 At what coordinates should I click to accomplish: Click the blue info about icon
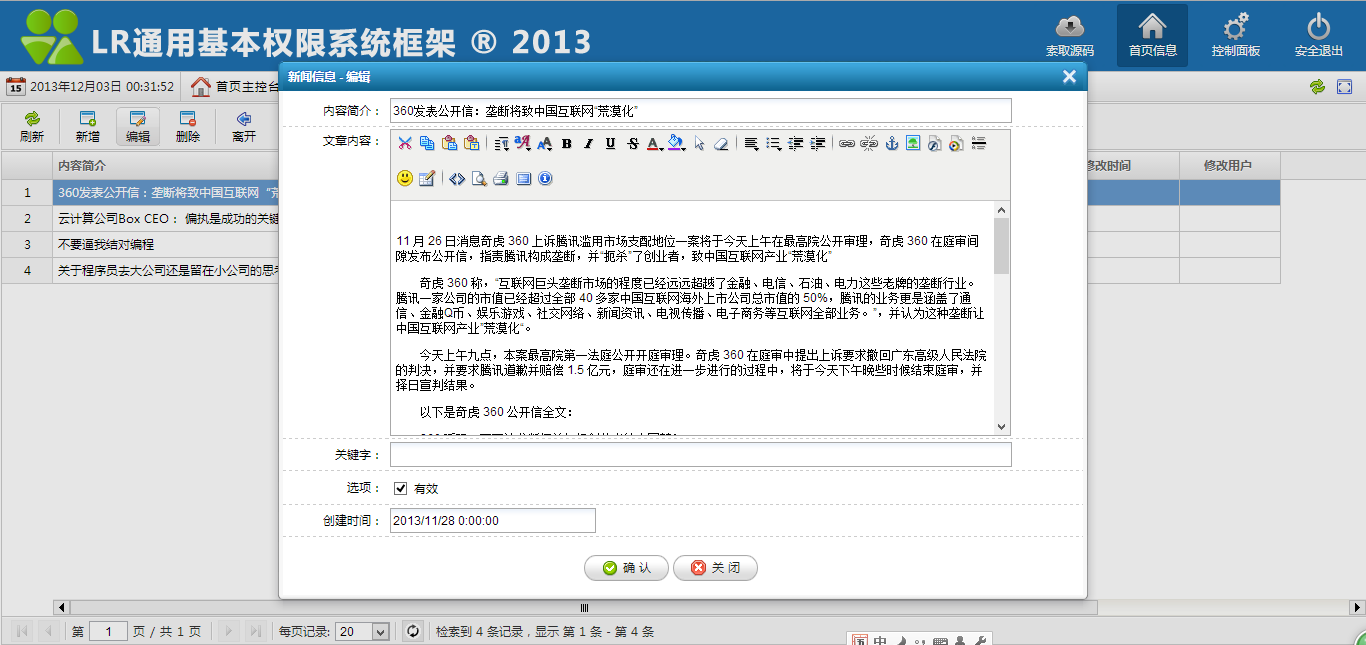point(545,178)
